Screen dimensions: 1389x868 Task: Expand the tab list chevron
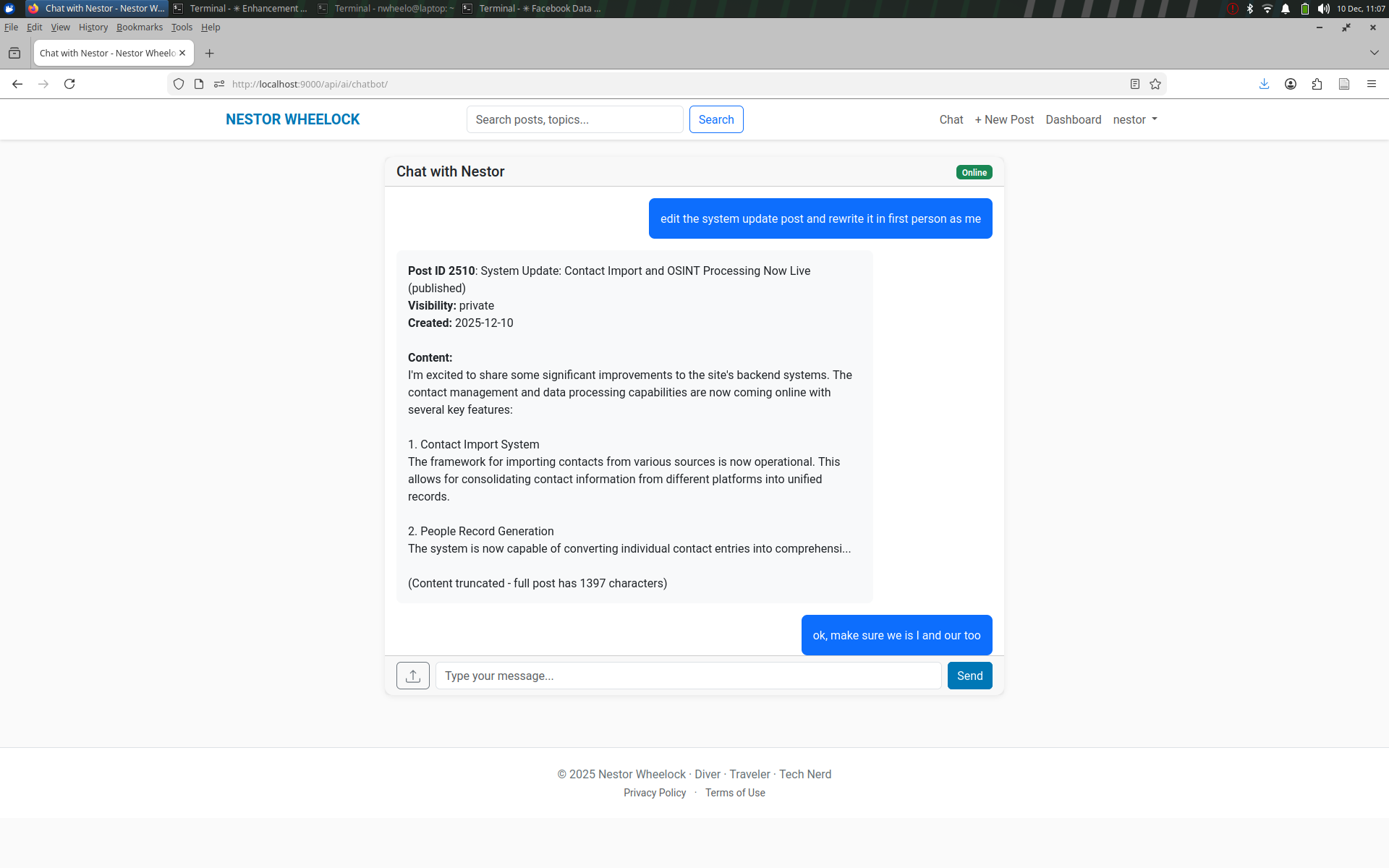[x=1373, y=52]
